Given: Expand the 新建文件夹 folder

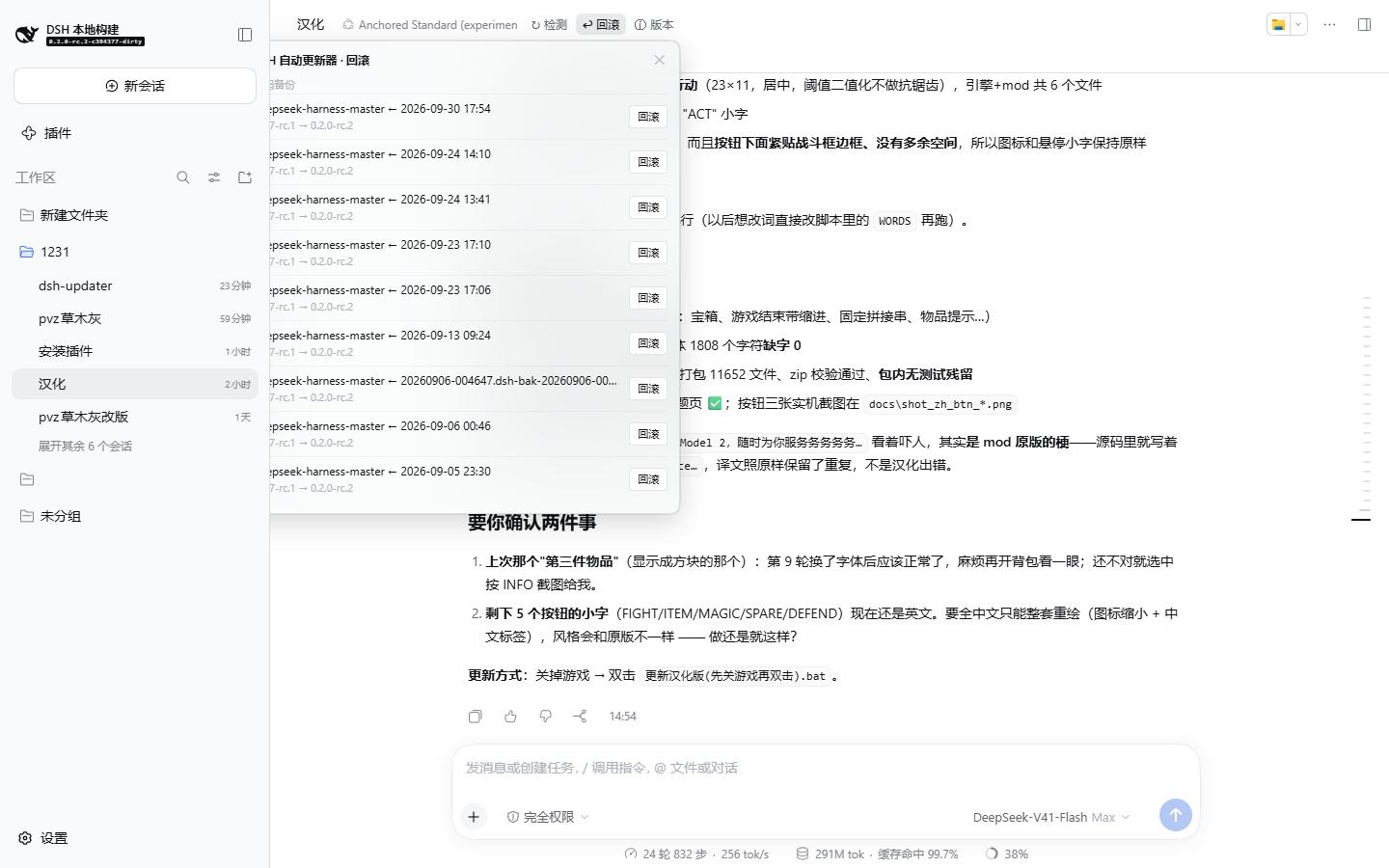Looking at the screenshot, I should click(135, 215).
